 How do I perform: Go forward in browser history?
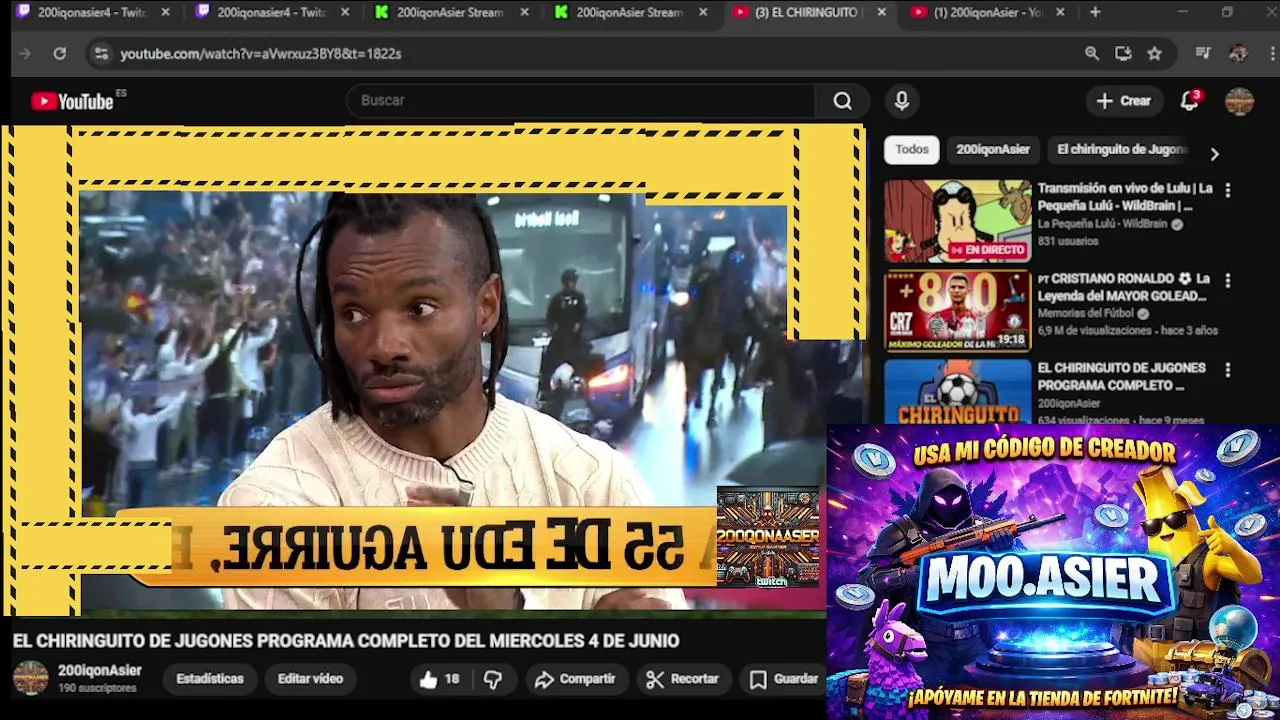(25, 54)
